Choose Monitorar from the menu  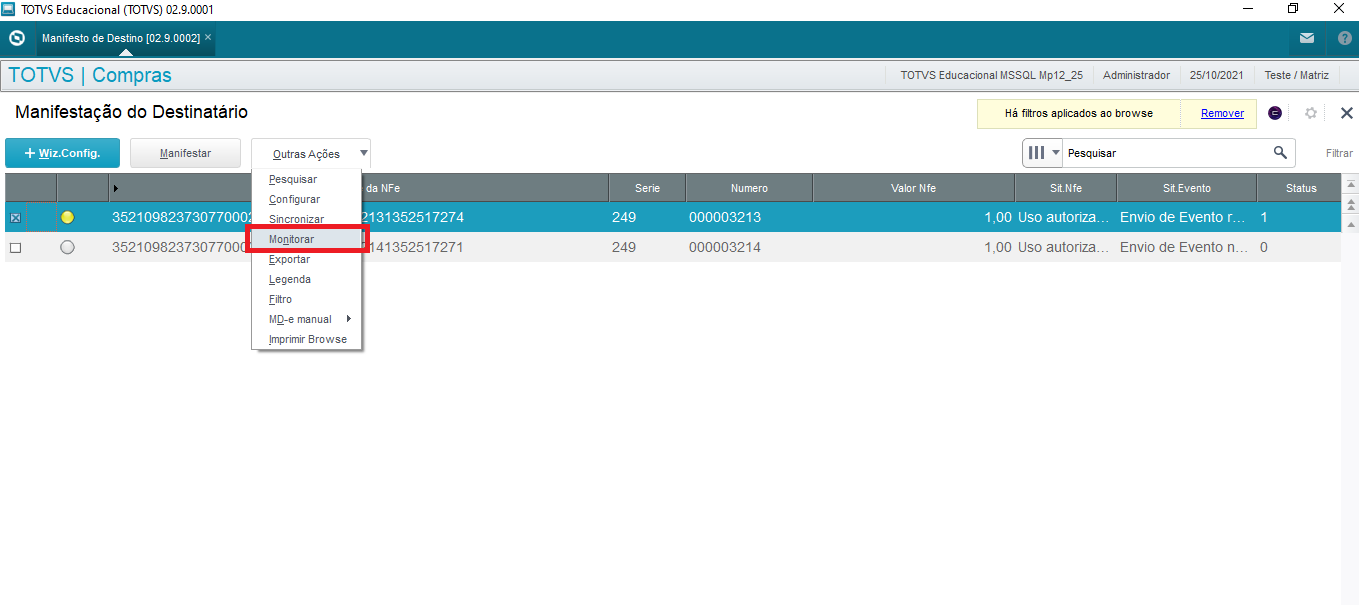[291, 239]
